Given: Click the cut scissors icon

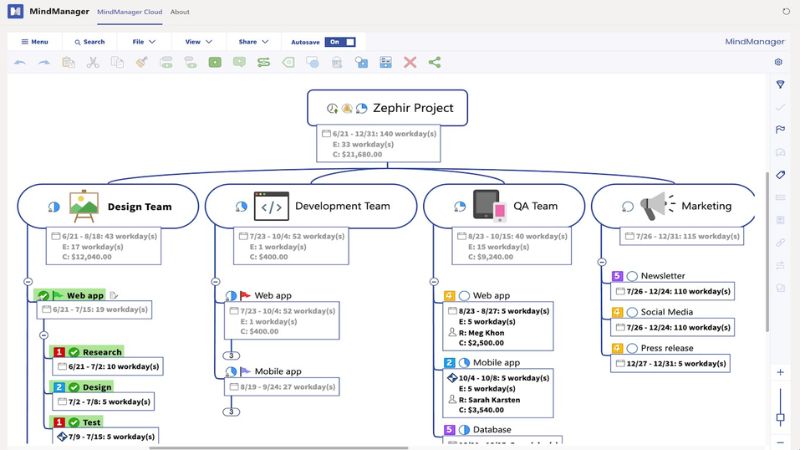Looking at the screenshot, I should (93, 62).
